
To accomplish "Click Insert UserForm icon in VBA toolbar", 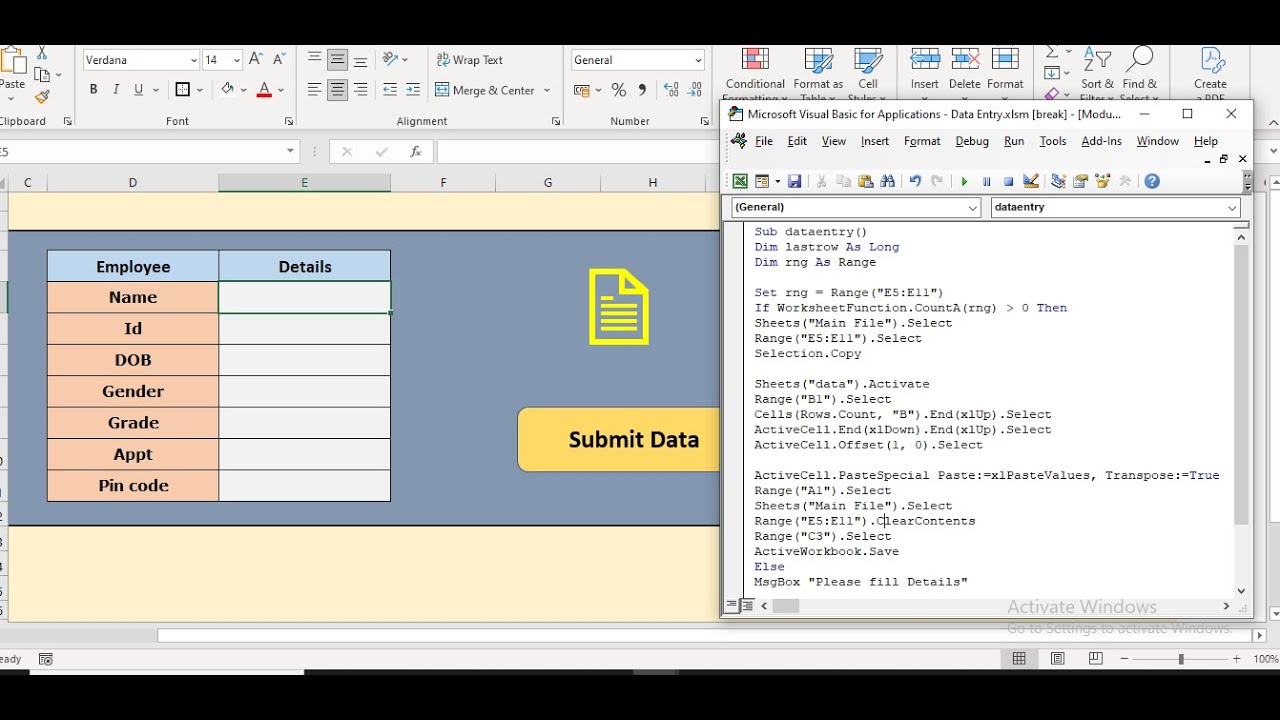I will (762, 181).
